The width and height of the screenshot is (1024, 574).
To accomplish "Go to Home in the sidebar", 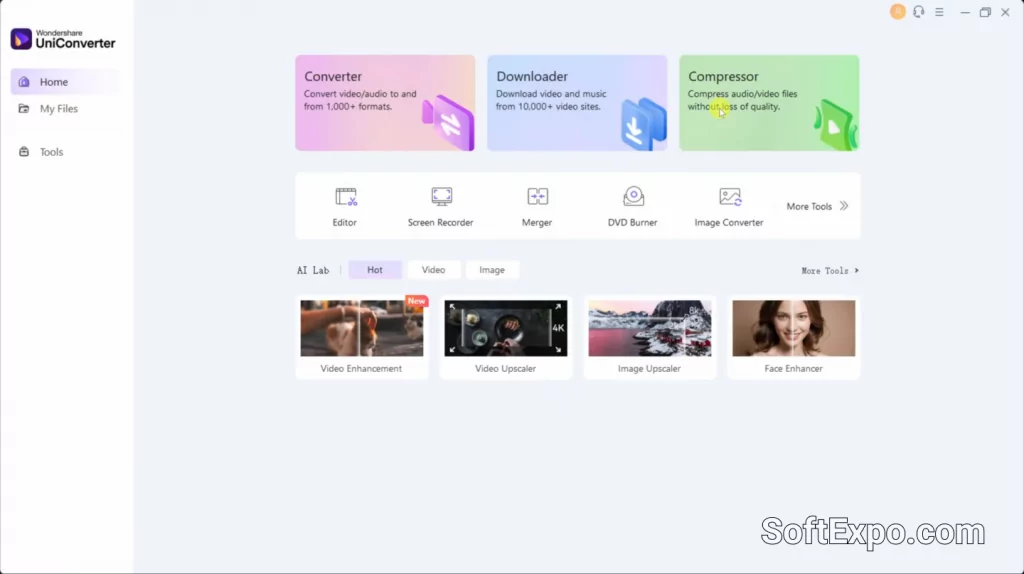I will coord(54,82).
